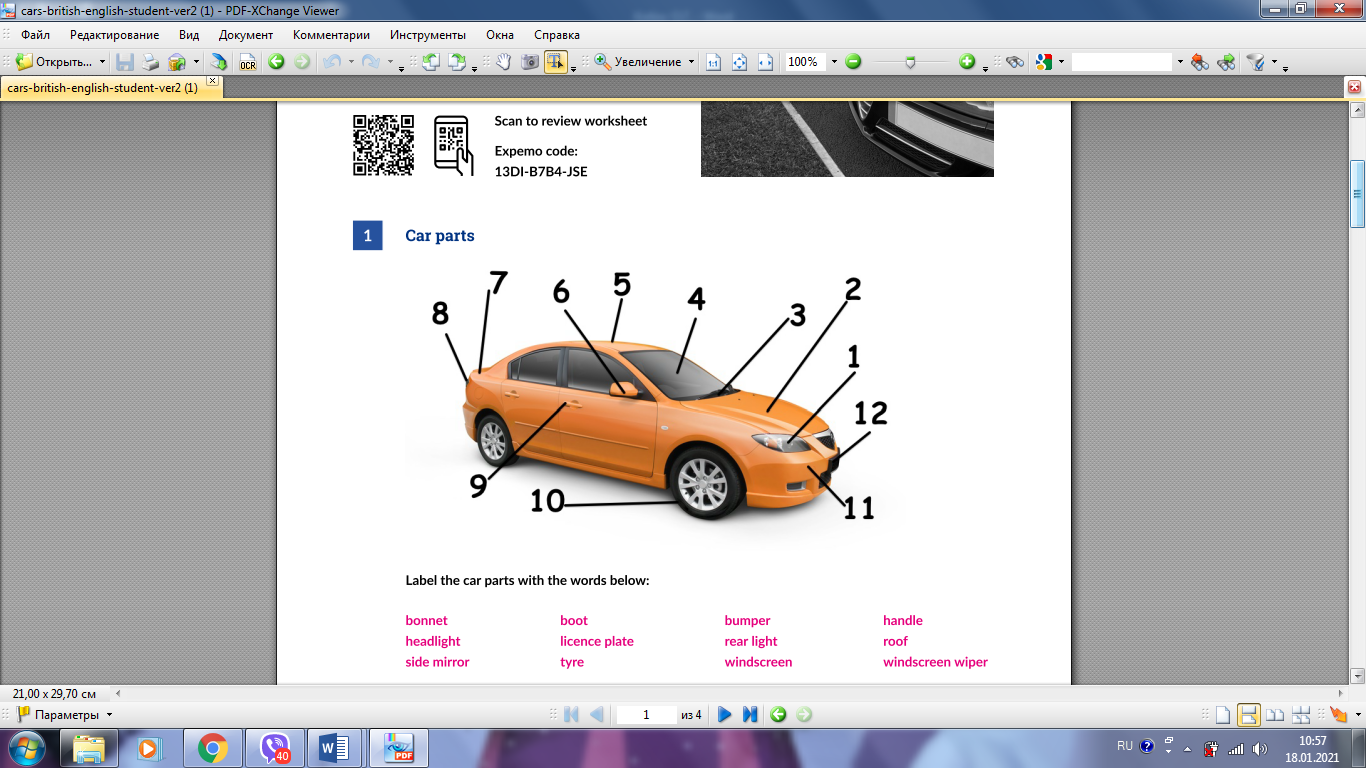Click the Undo arrow icon
The height and width of the screenshot is (768, 1366).
click(332, 62)
